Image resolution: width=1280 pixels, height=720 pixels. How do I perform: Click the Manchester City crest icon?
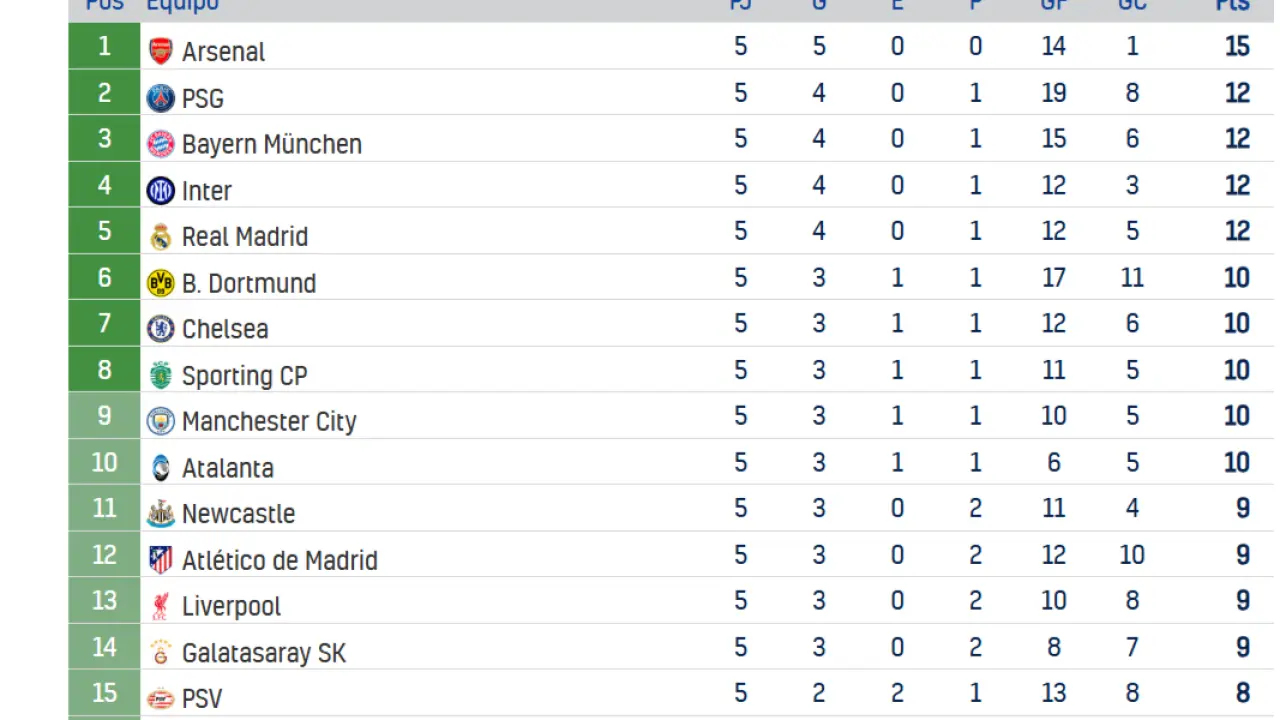[160, 421]
